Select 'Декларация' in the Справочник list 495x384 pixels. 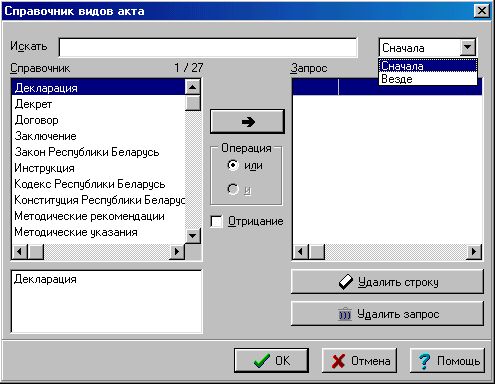tap(98, 88)
